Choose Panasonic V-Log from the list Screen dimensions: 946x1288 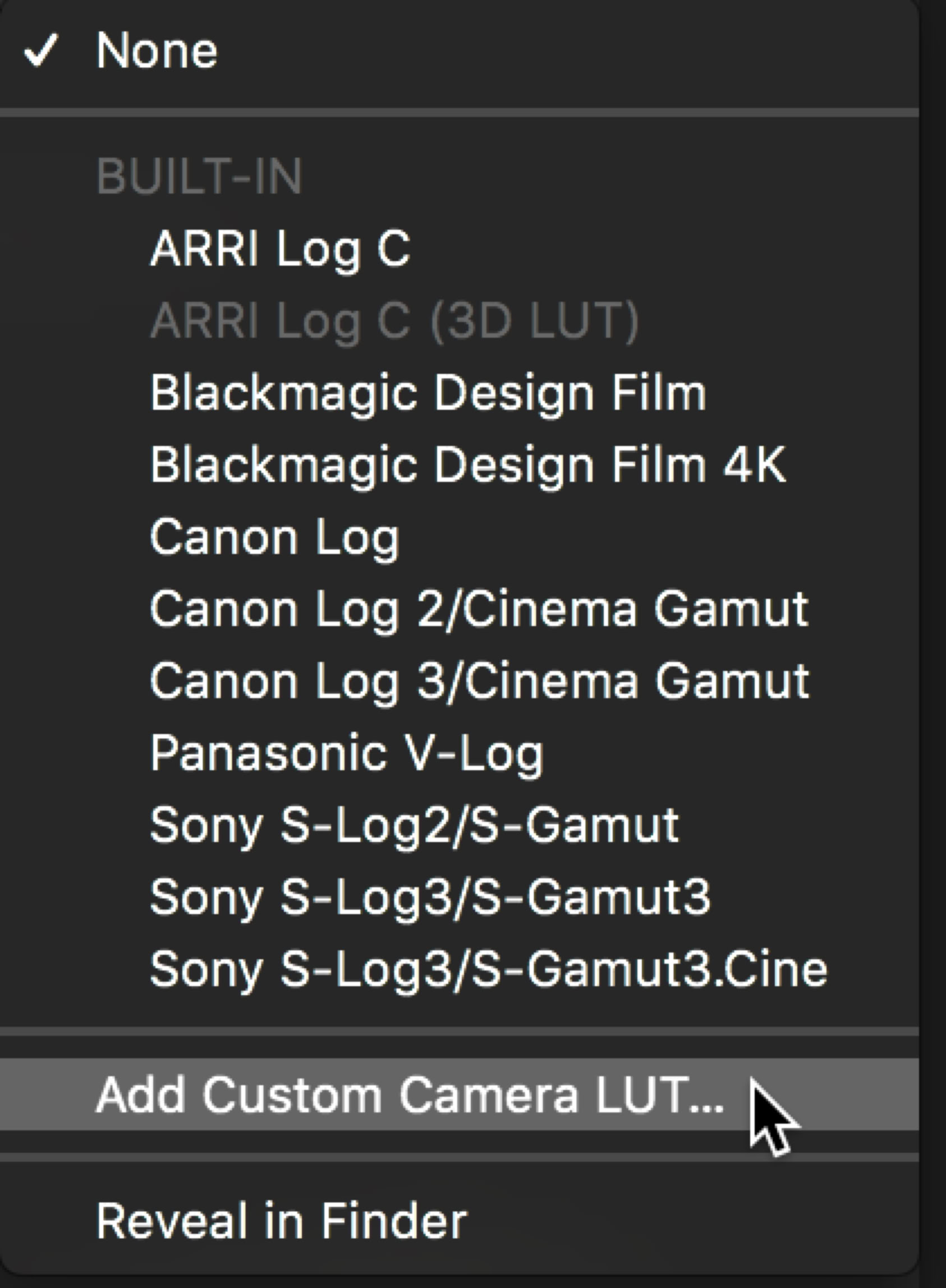pos(346,753)
